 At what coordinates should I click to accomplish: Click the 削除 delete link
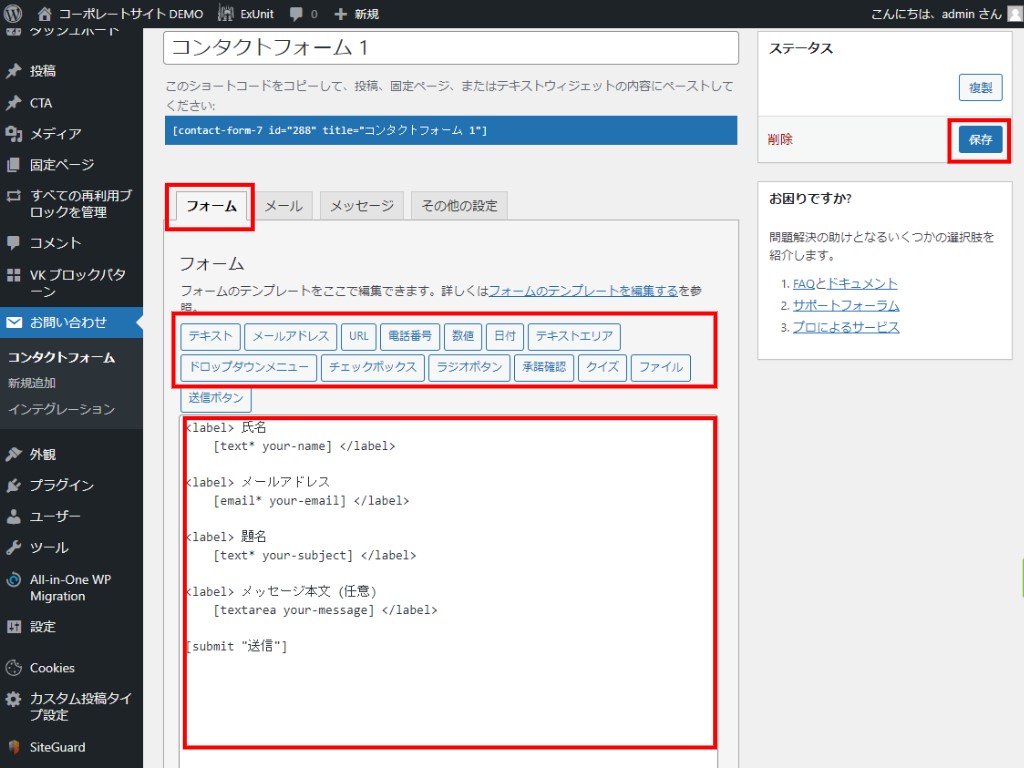point(780,140)
